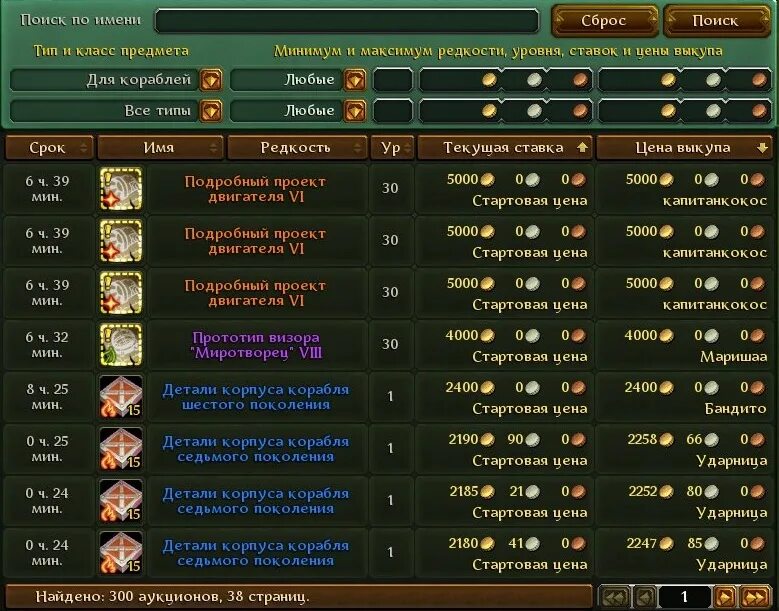Viewport: 779px width, 611px height.
Task: Jump to last page arrows
Action: click(754, 596)
